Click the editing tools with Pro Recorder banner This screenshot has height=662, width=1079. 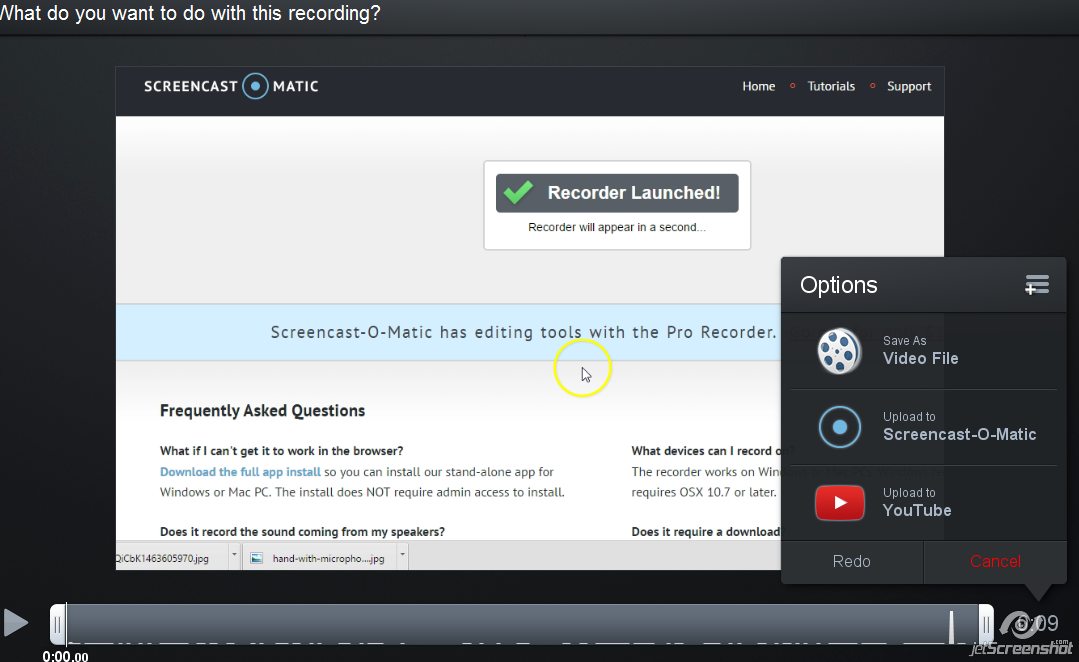coord(448,332)
